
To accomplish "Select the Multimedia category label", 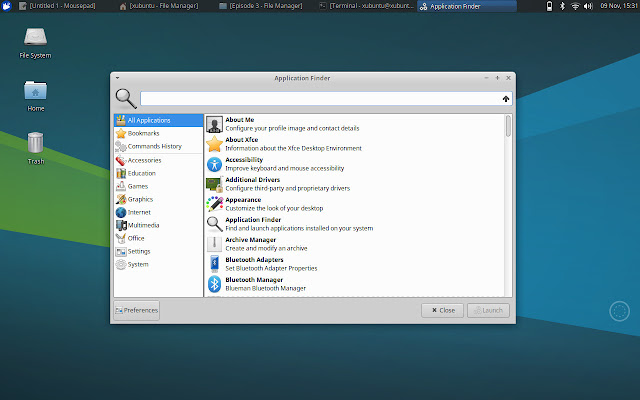I will coord(143,225).
